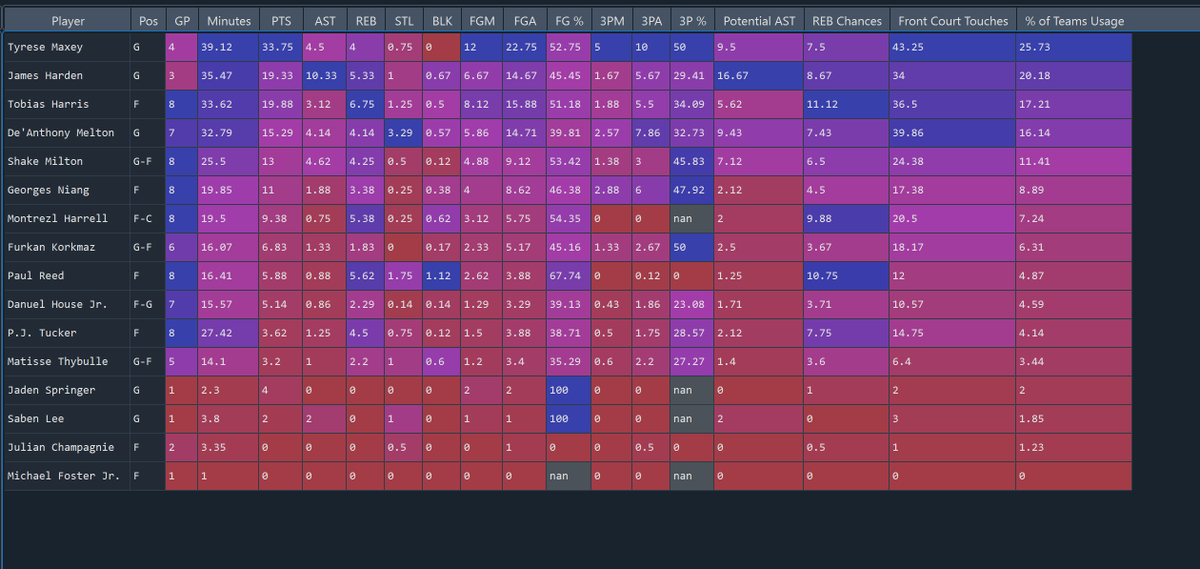
Task: Sort table by GP column header
Action: tap(182, 21)
